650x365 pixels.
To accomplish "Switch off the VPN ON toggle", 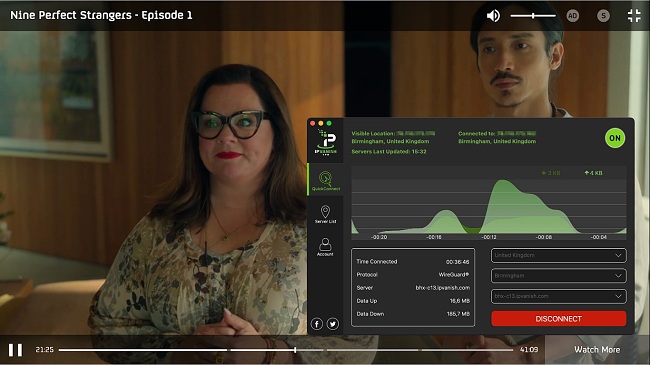I will point(615,138).
